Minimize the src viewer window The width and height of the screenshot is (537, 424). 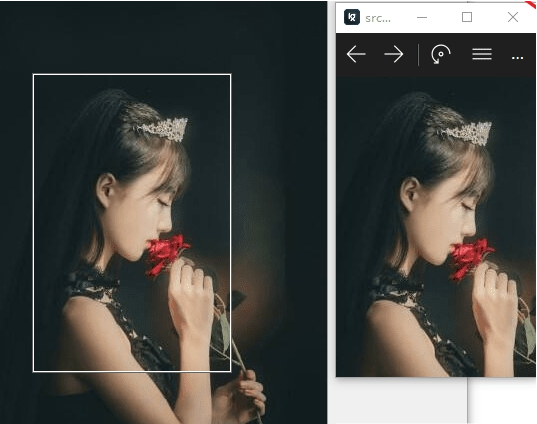point(422,17)
